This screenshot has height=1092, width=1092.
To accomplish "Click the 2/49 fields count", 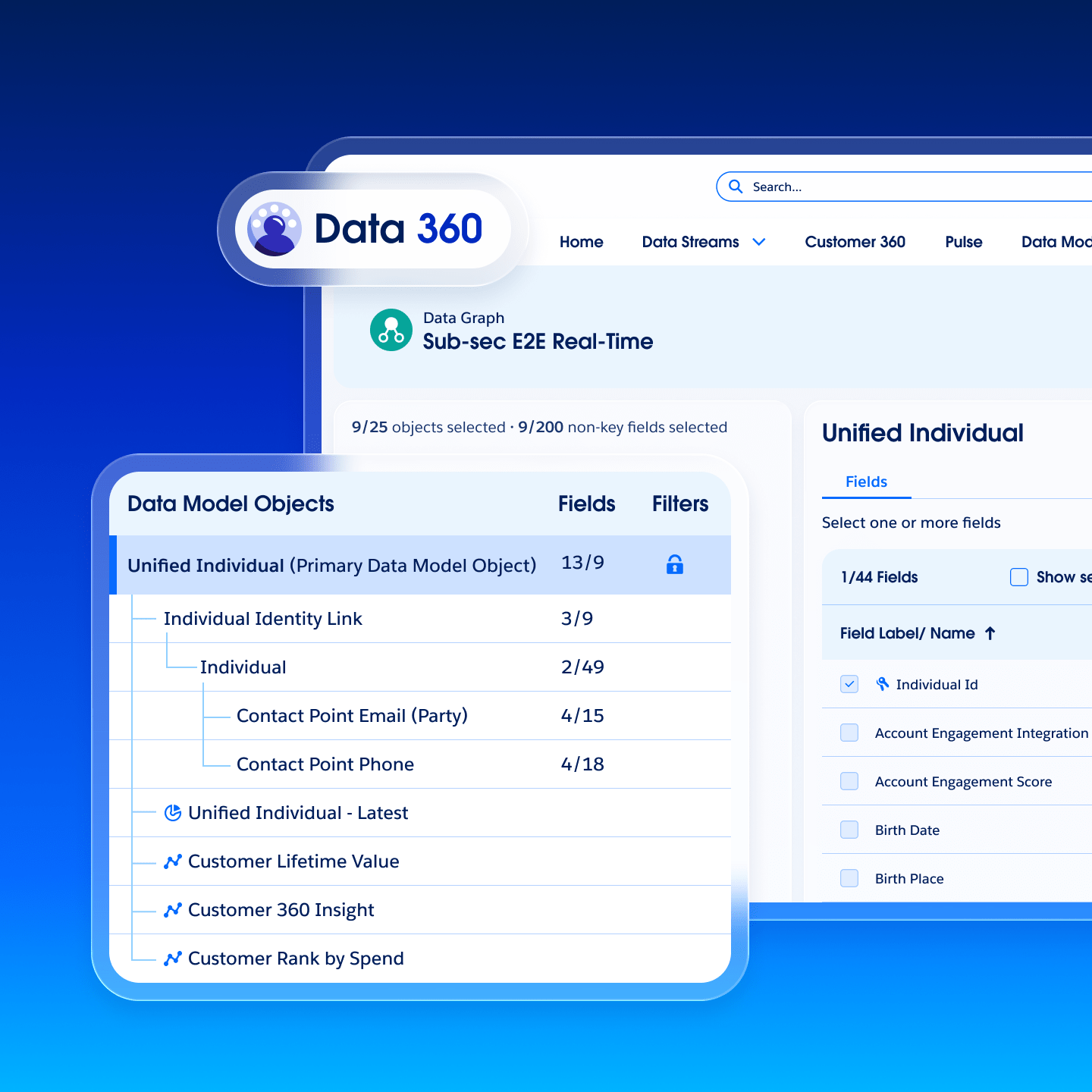I will (x=582, y=667).
